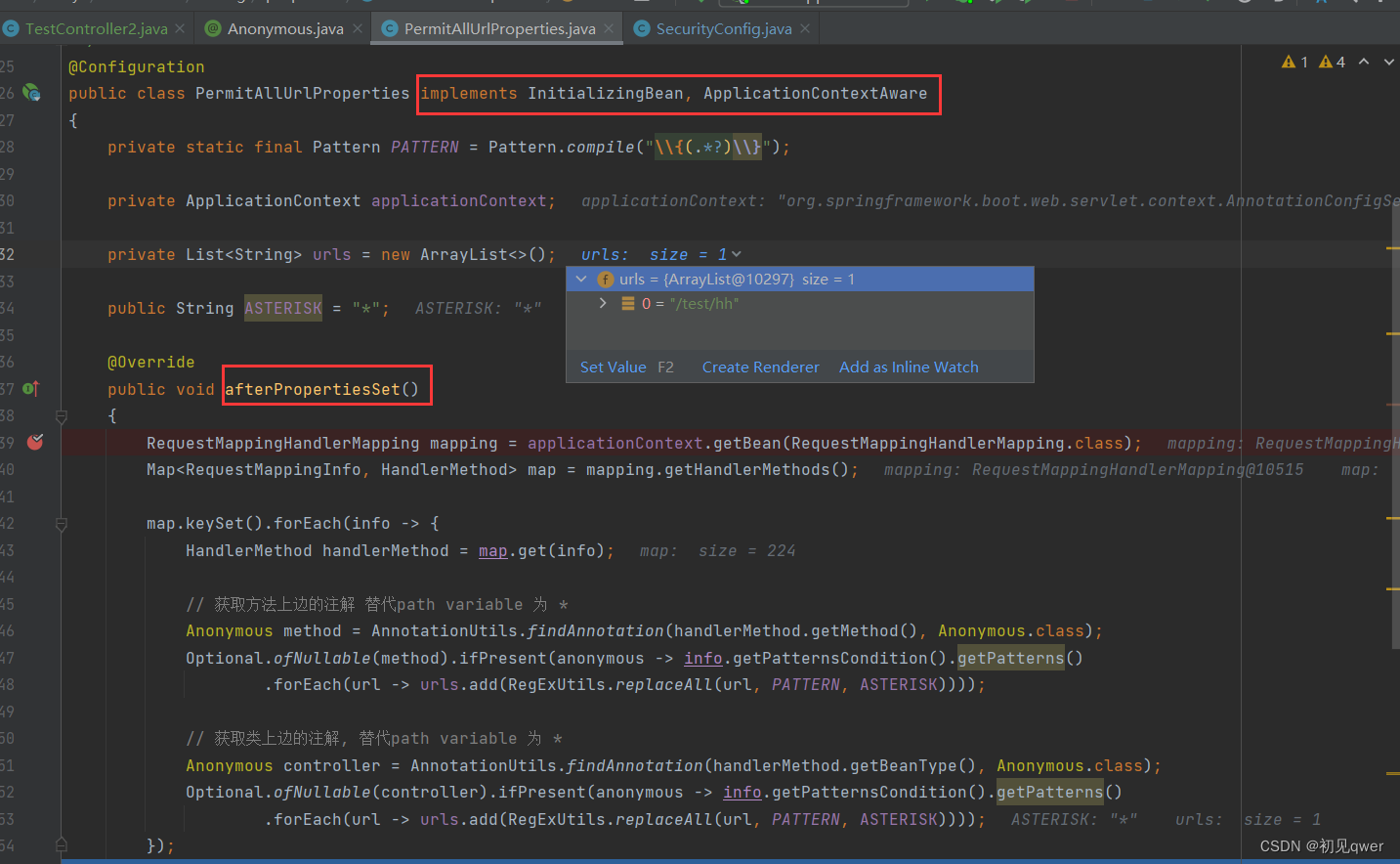Click highlighted getPatterns on line 47

point(1010,659)
